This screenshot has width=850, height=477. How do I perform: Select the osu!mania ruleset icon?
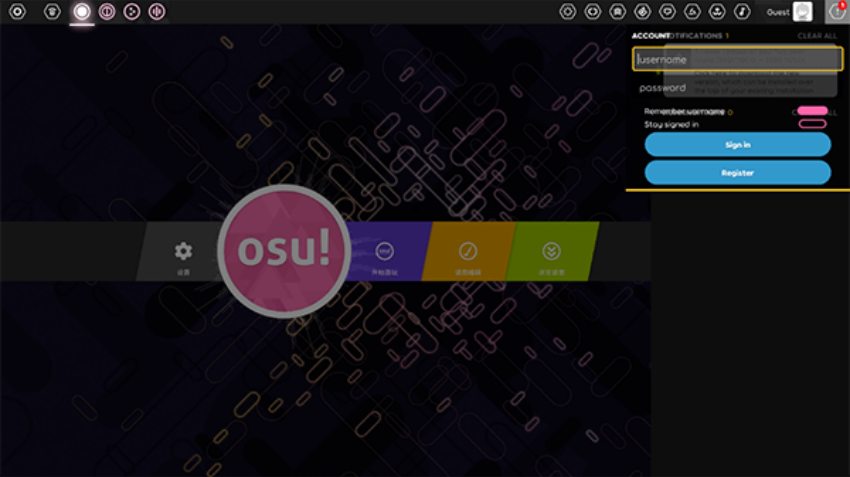click(x=157, y=11)
